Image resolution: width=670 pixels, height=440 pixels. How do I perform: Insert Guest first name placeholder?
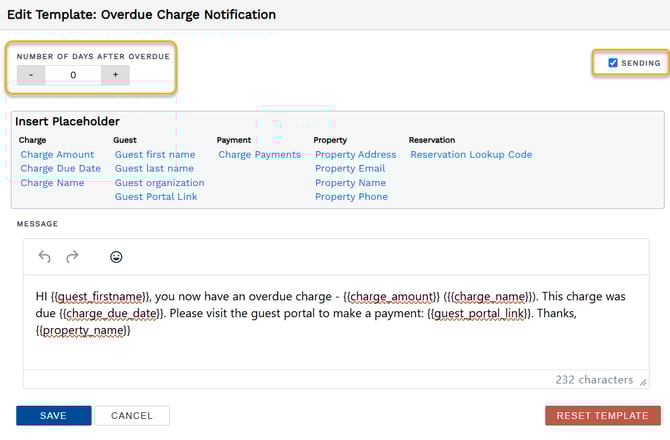click(x=155, y=155)
